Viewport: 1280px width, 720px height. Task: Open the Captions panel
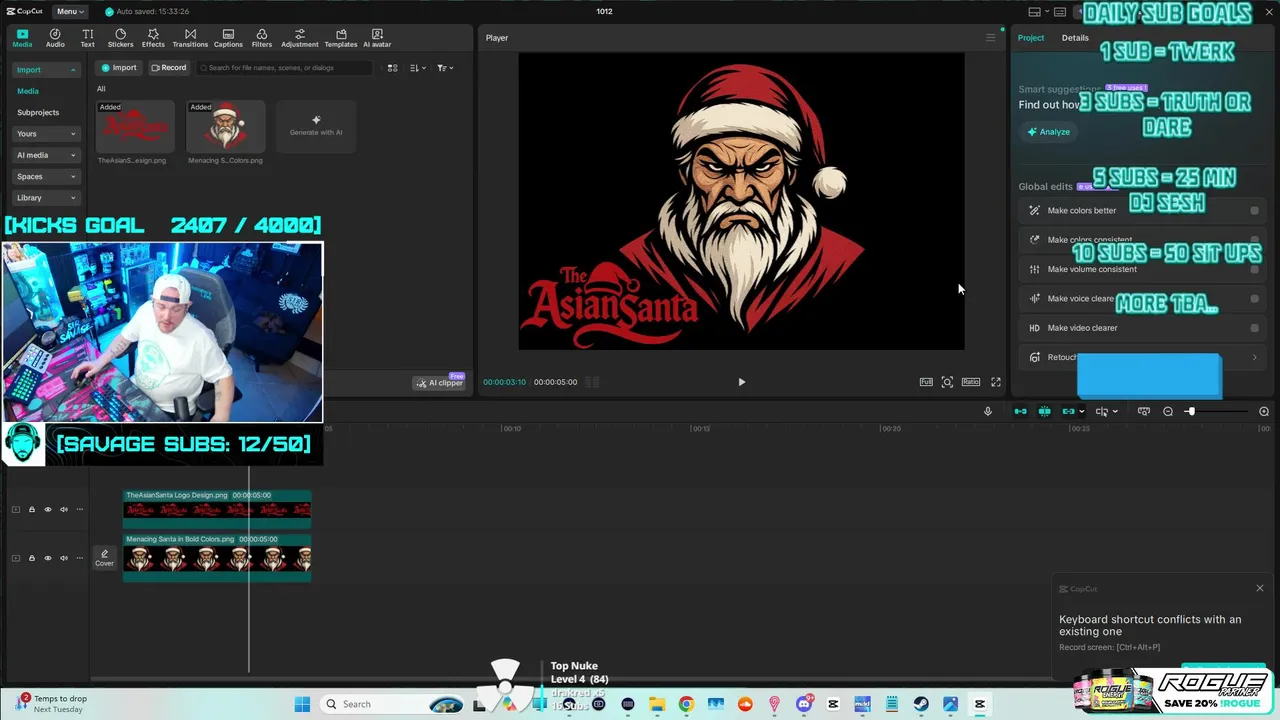228,38
